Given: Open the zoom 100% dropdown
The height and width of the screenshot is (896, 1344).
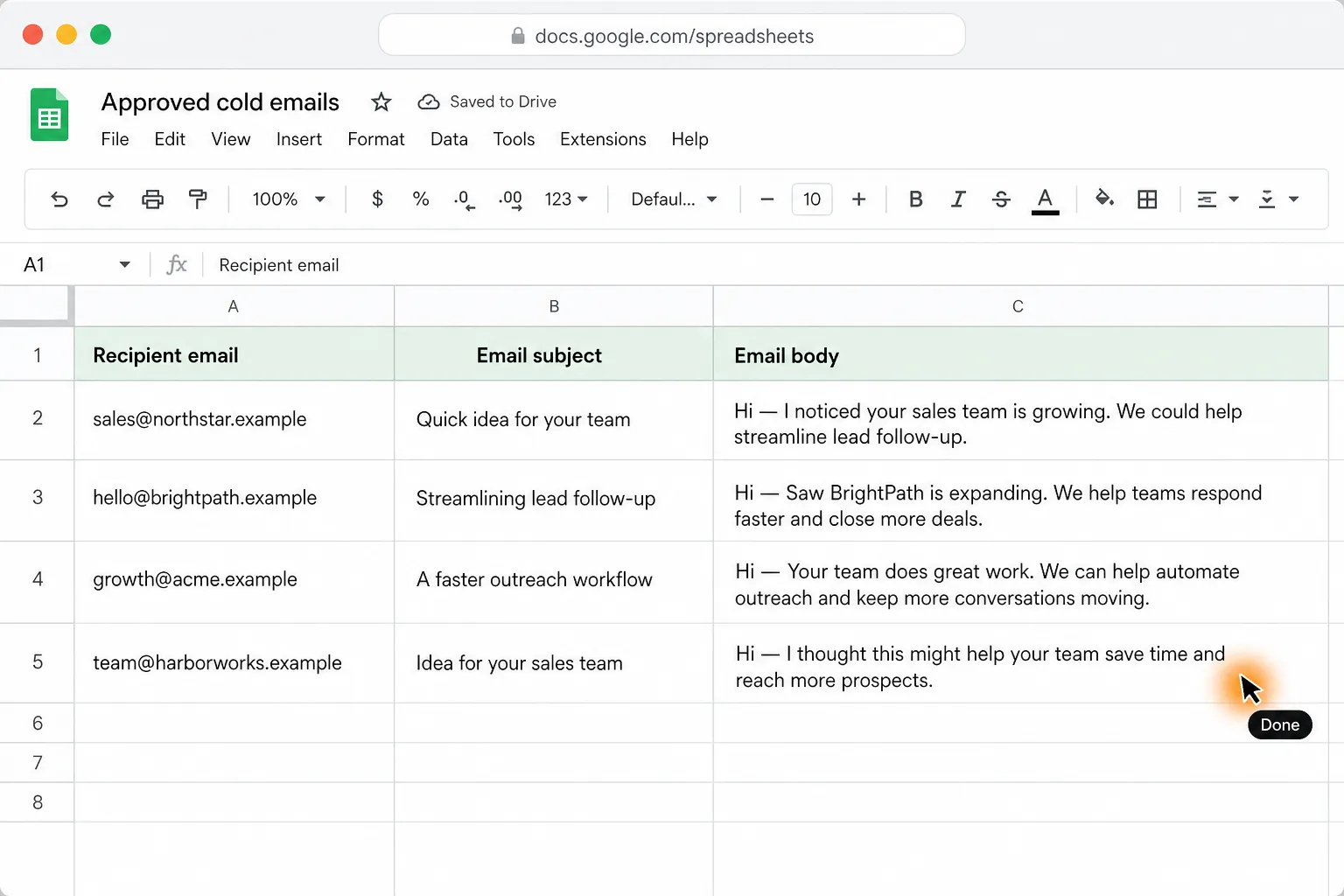Looking at the screenshot, I should click(x=288, y=199).
